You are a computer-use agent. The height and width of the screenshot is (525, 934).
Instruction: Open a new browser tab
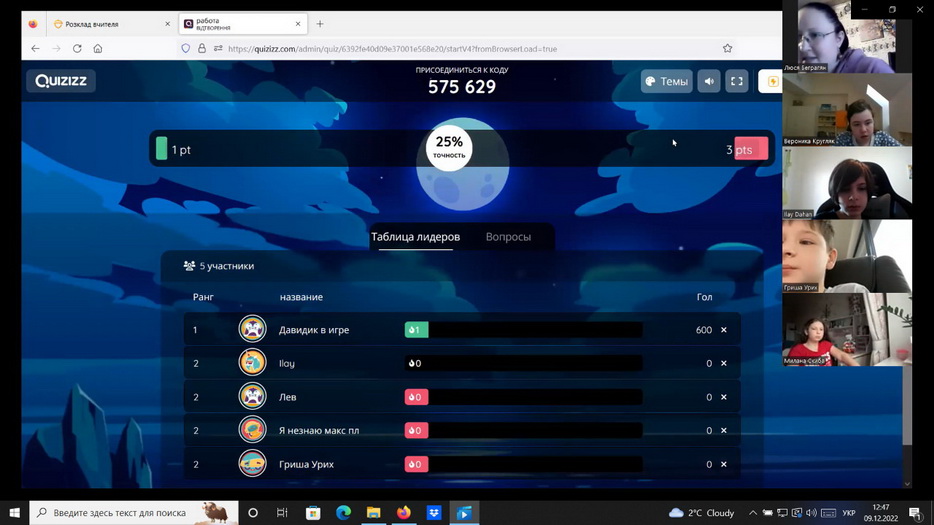coord(320,24)
